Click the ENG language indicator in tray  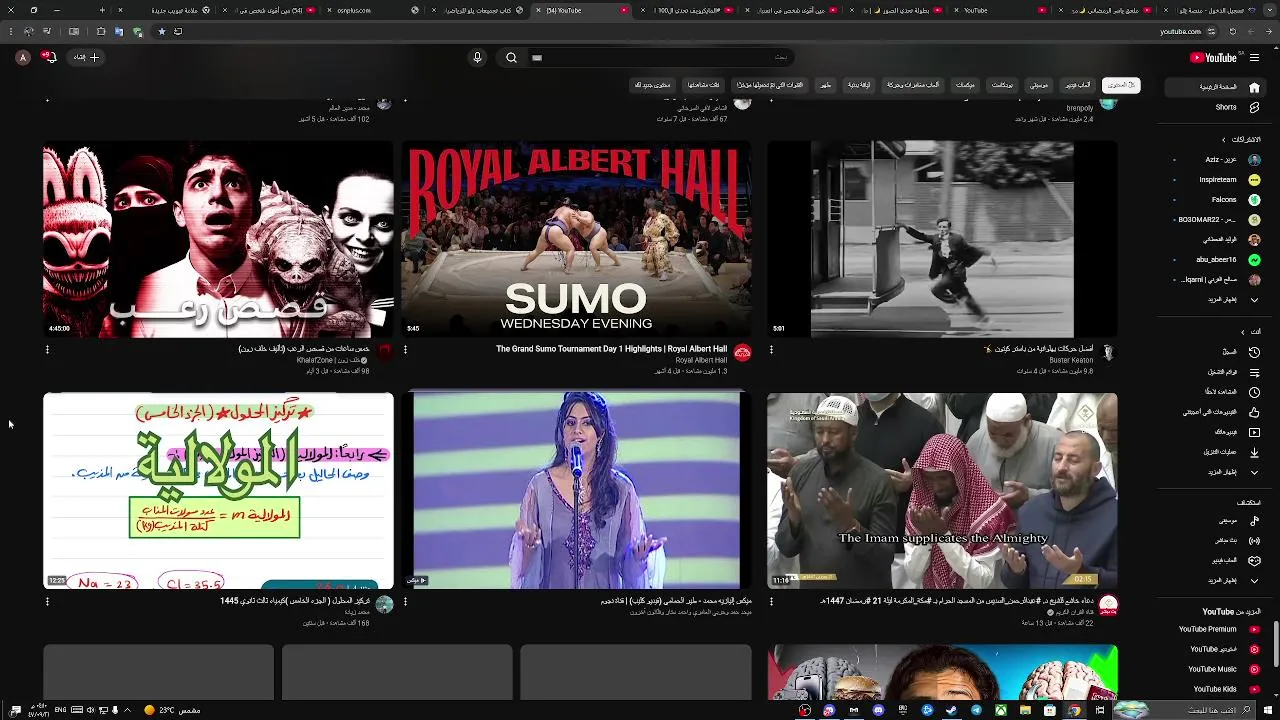[x=61, y=710]
